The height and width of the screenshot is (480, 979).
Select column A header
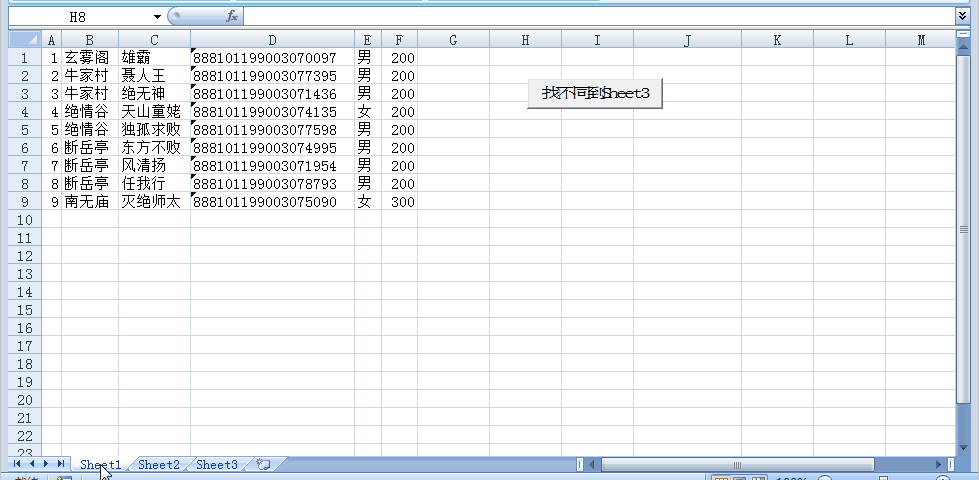point(51,40)
